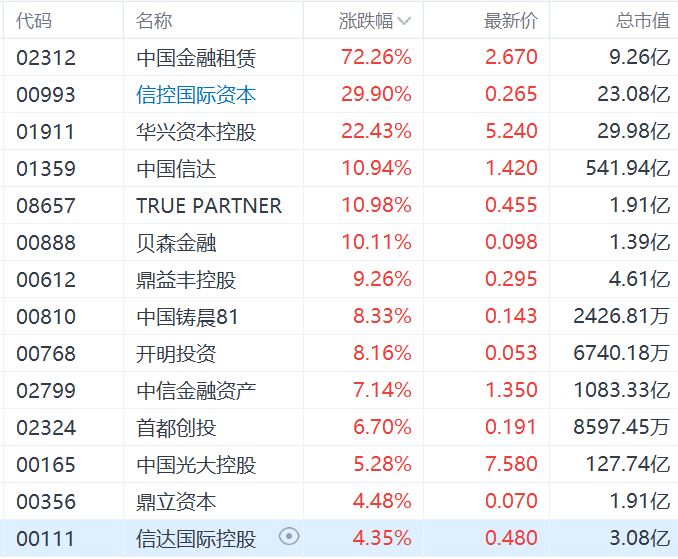This screenshot has width=678, height=559.
Task: Toggle the 涨跌幅 sort arrow
Action: pos(404,21)
